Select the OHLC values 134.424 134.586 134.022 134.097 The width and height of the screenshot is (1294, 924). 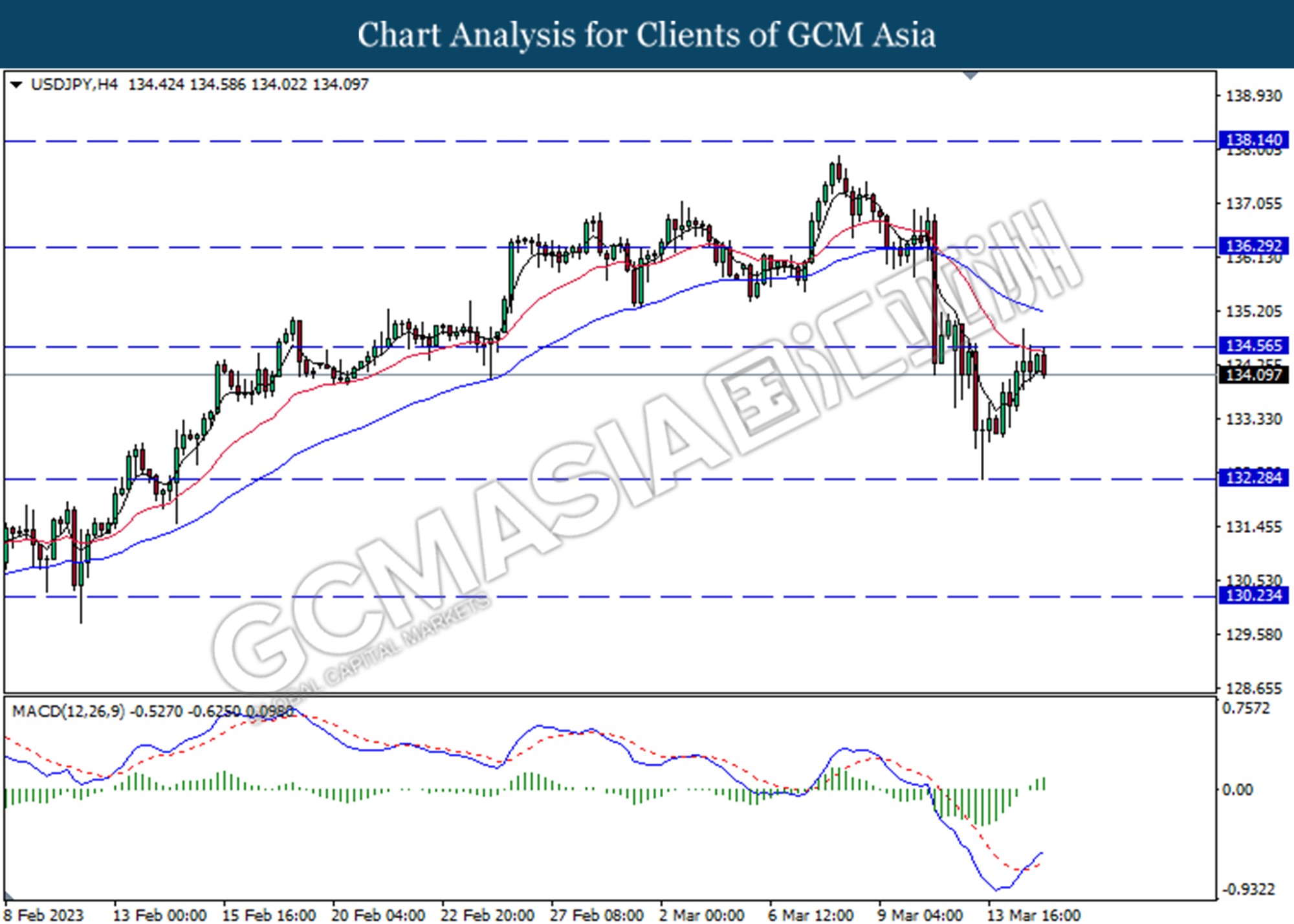(x=248, y=85)
